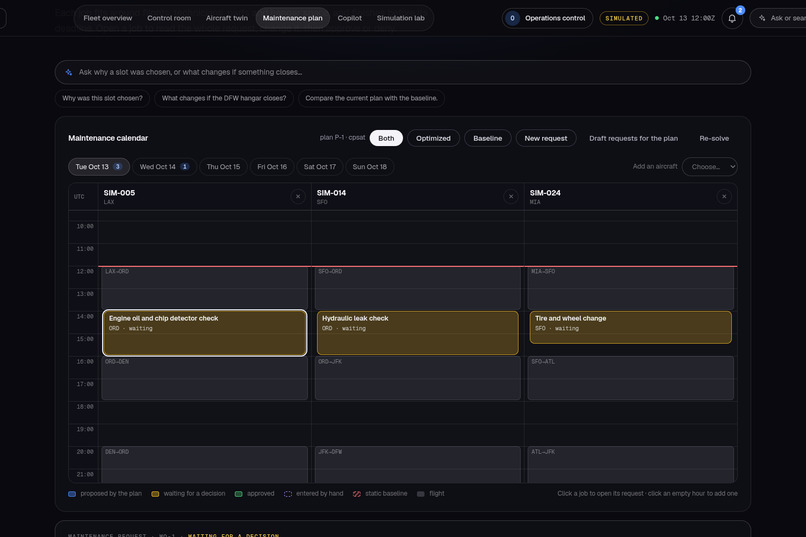The height and width of the screenshot is (537, 806).
Task: Click 'Compare the current plan with the baseline.'
Action: click(371, 98)
